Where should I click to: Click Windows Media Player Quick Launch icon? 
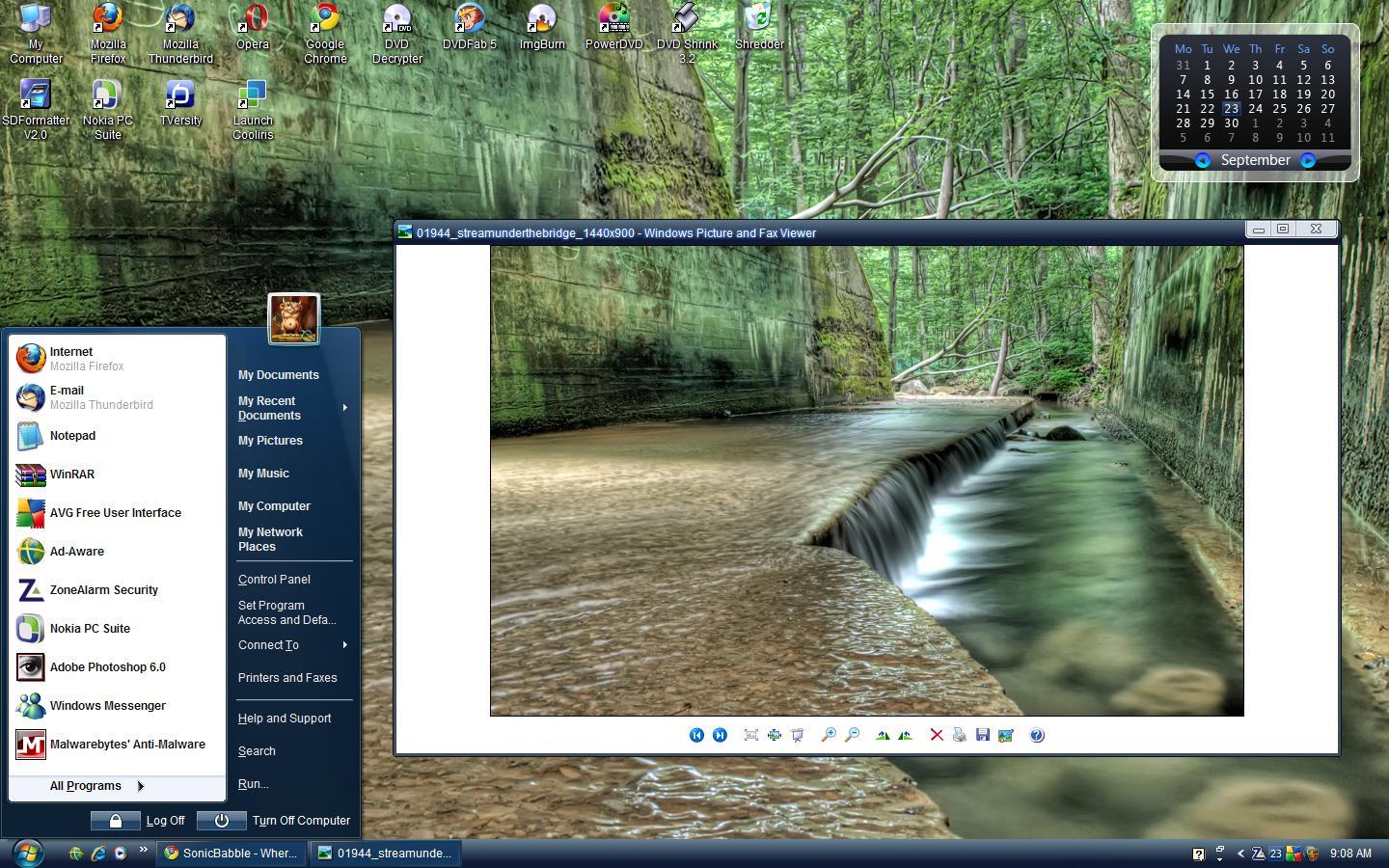120,854
